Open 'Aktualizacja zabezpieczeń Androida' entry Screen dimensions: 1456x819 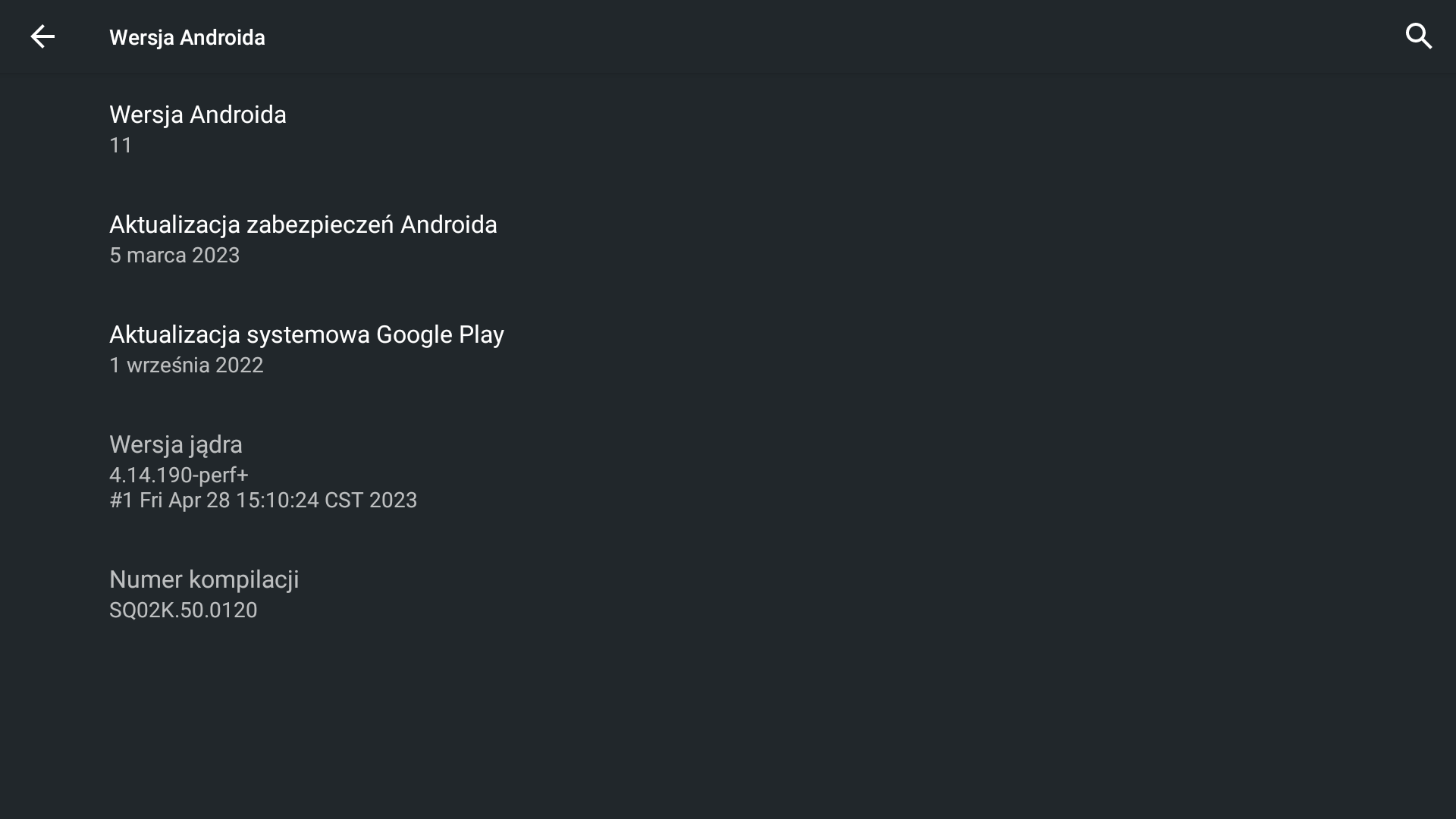[303, 225]
